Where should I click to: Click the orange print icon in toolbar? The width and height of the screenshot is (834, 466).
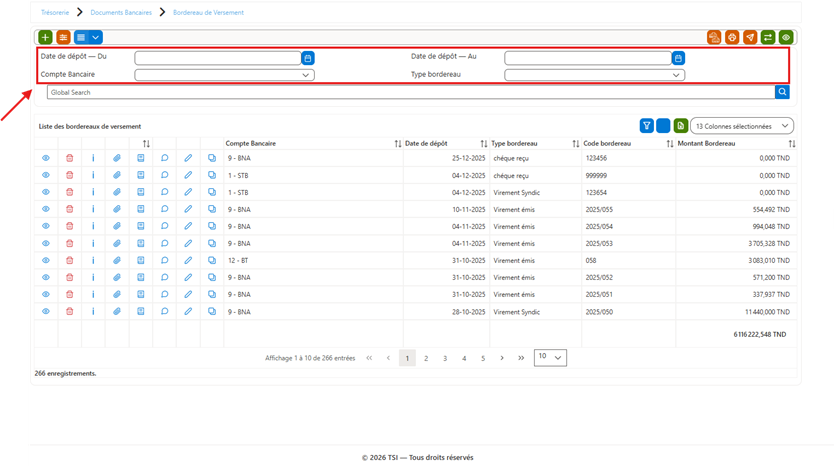[x=732, y=37]
